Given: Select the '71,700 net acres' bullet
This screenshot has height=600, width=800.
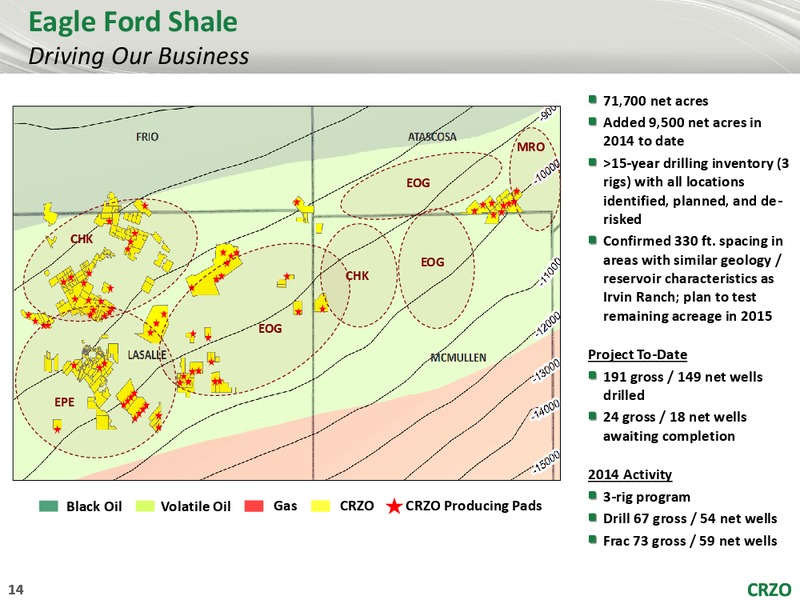Looking at the screenshot, I should (x=656, y=101).
